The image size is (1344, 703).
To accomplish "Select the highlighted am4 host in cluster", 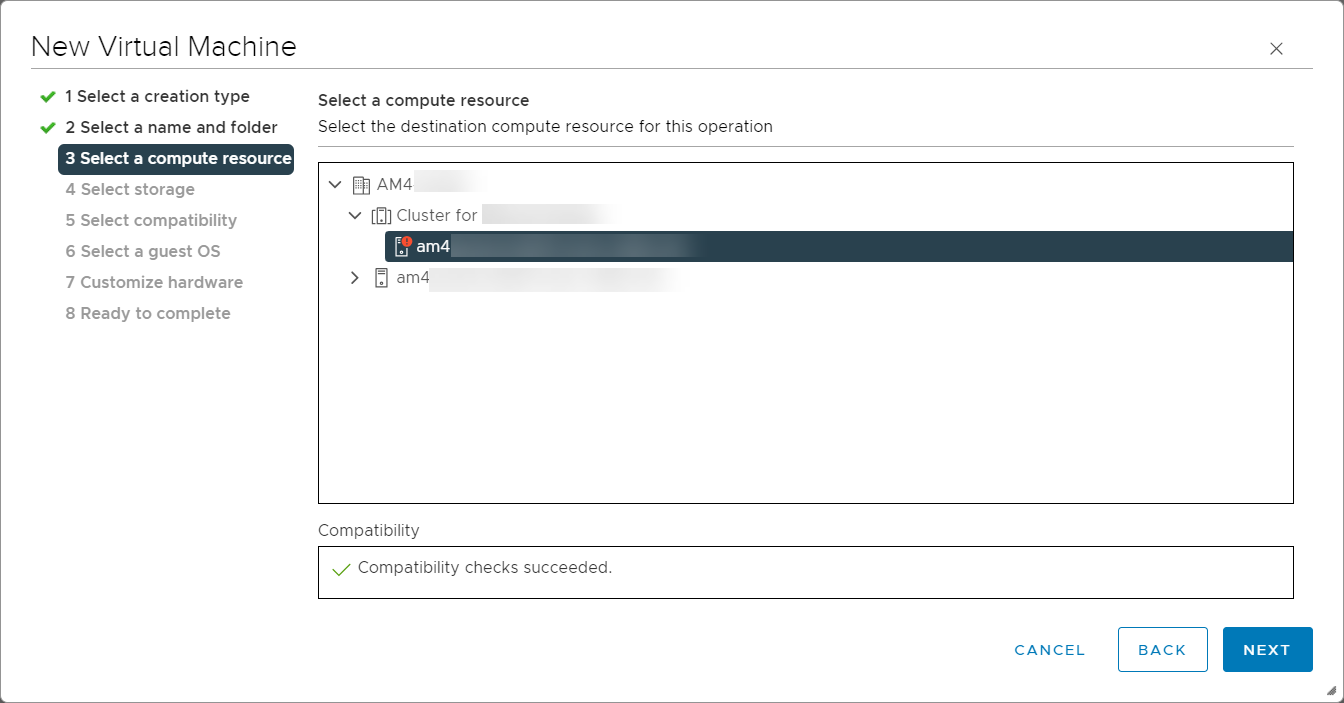I will (550, 247).
